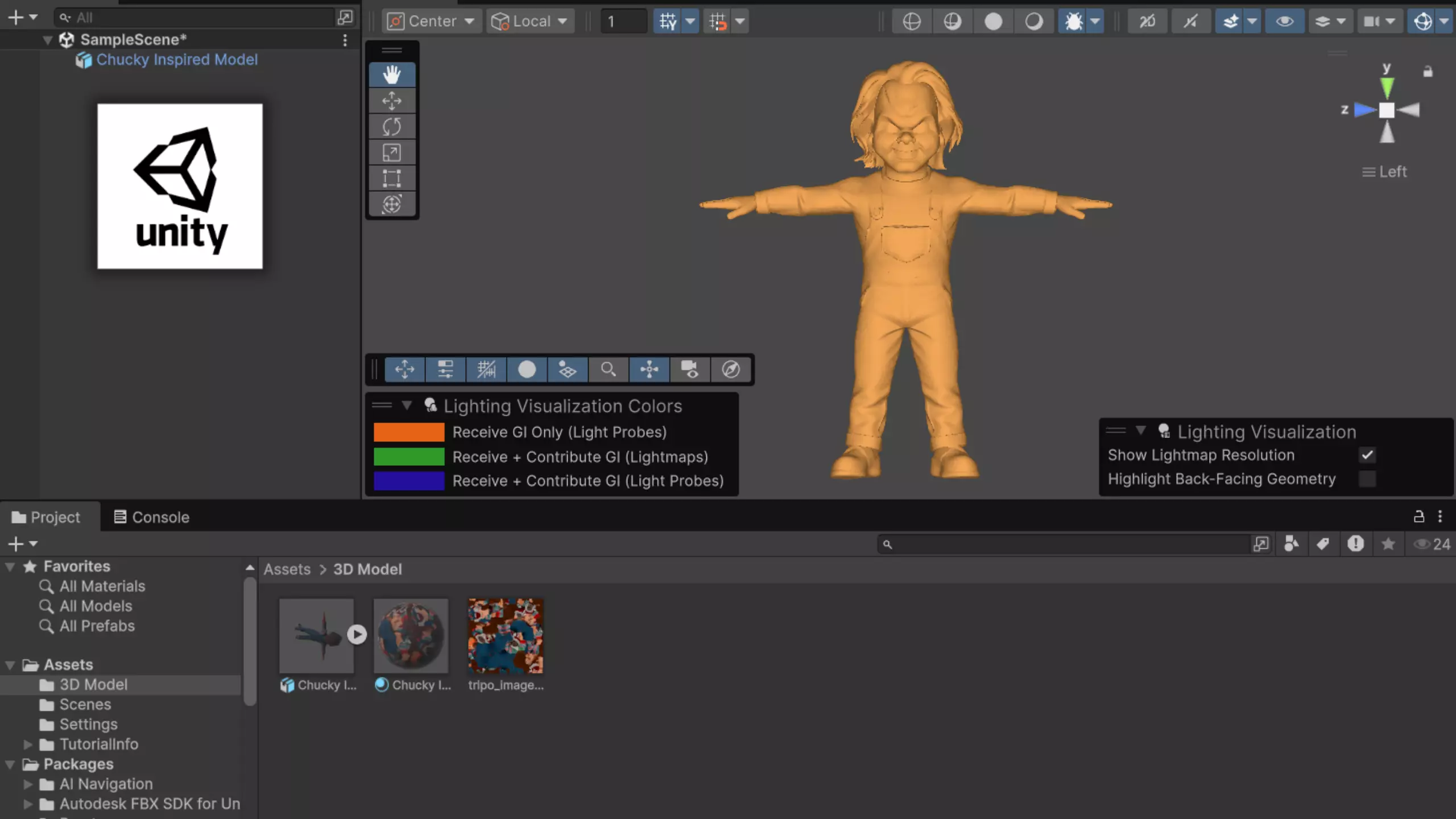Open the Gizmos dropdown arrow

coord(1445,21)
